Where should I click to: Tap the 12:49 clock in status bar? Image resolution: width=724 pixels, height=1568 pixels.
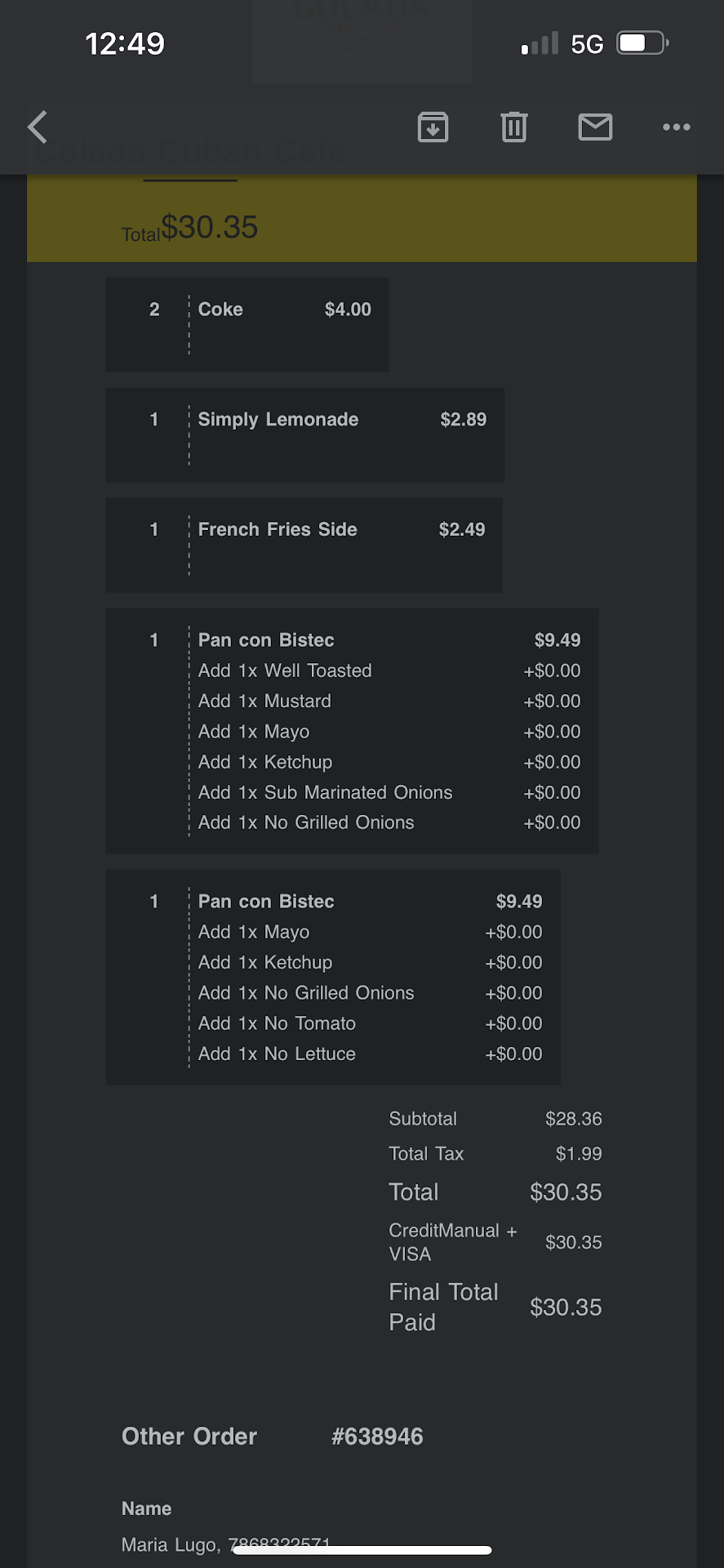pyautogui.click(x=125, y=43)
